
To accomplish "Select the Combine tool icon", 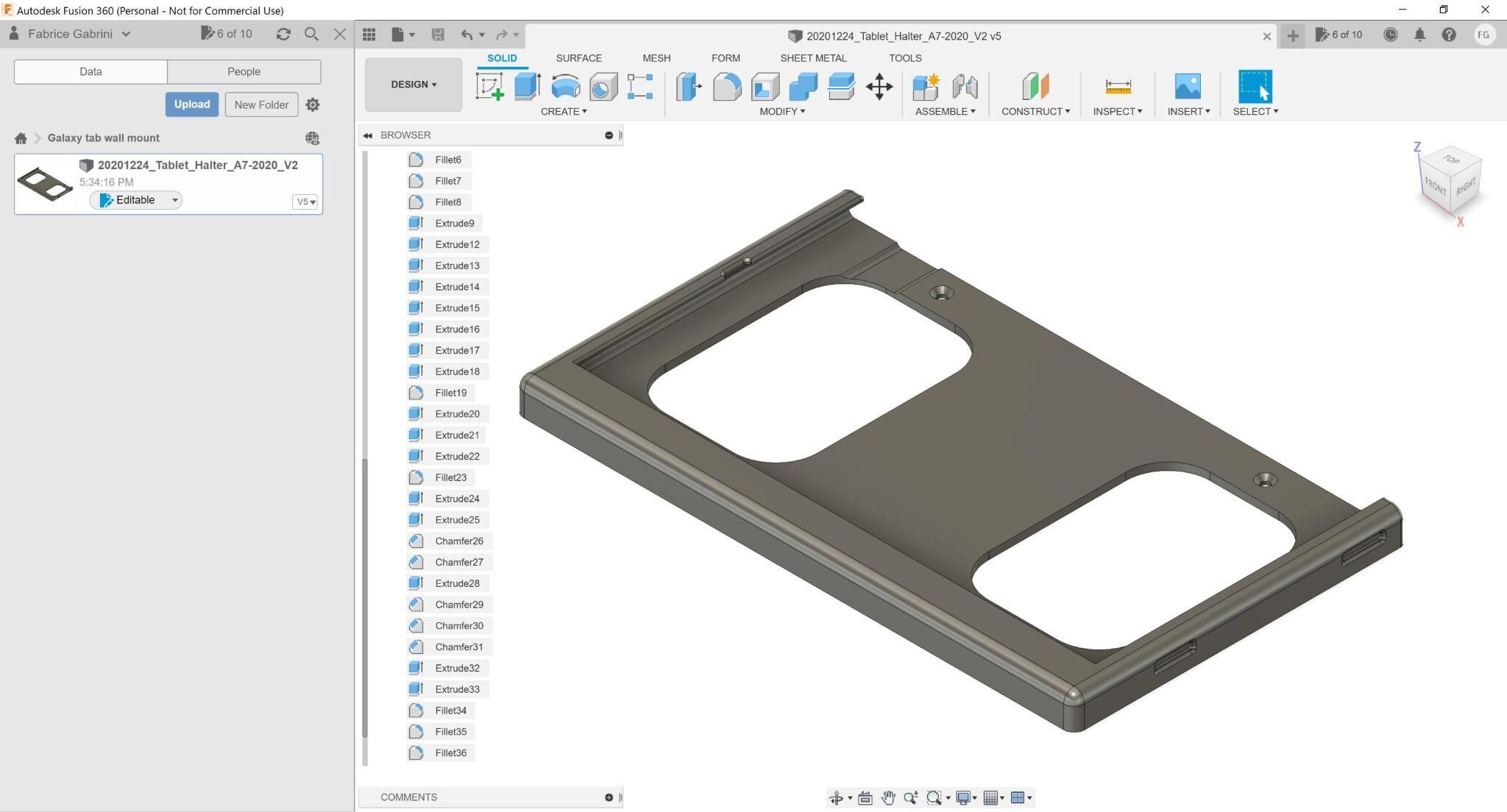I will (803, 86).
